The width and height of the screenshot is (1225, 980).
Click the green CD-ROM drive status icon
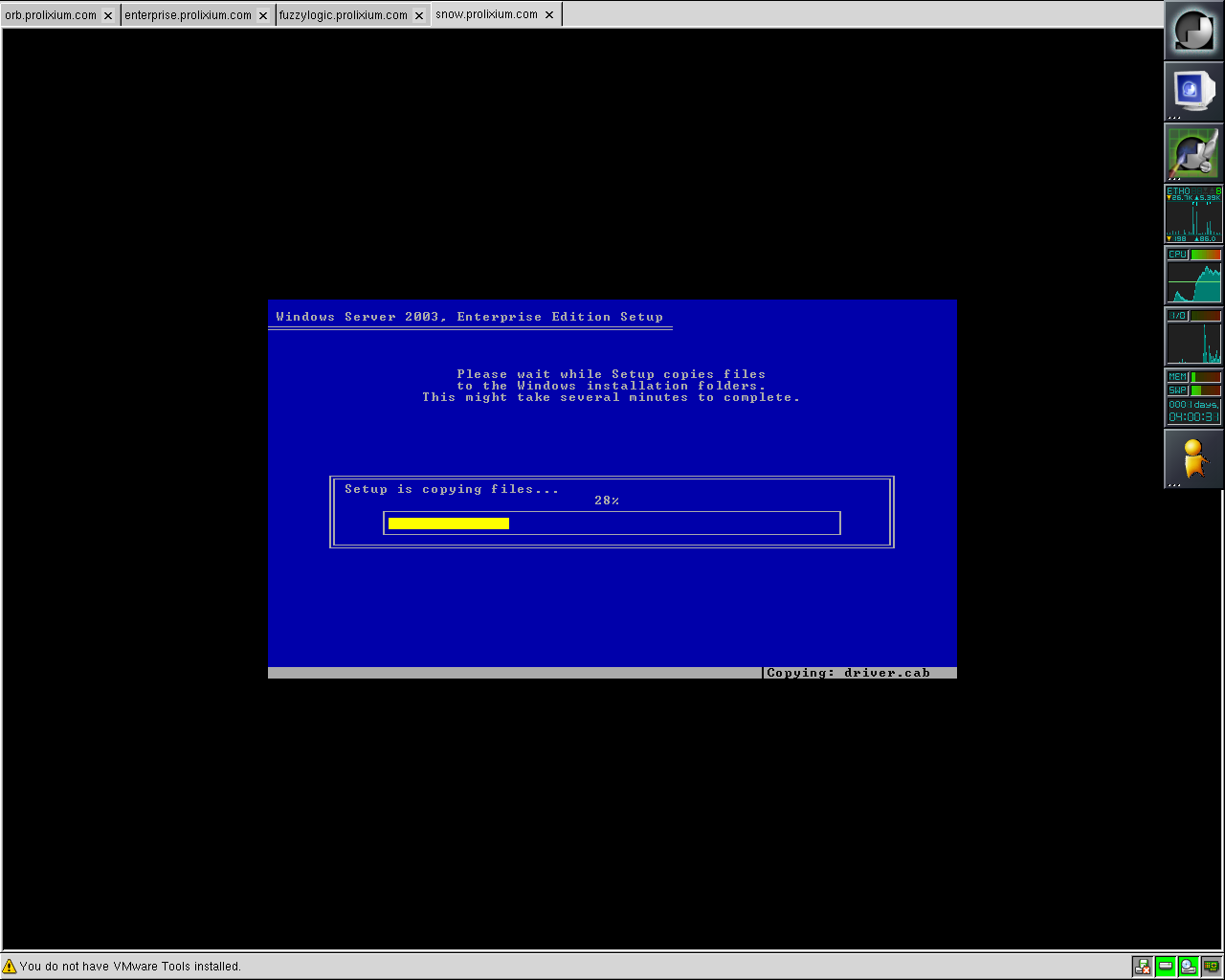coord(1188,967)
